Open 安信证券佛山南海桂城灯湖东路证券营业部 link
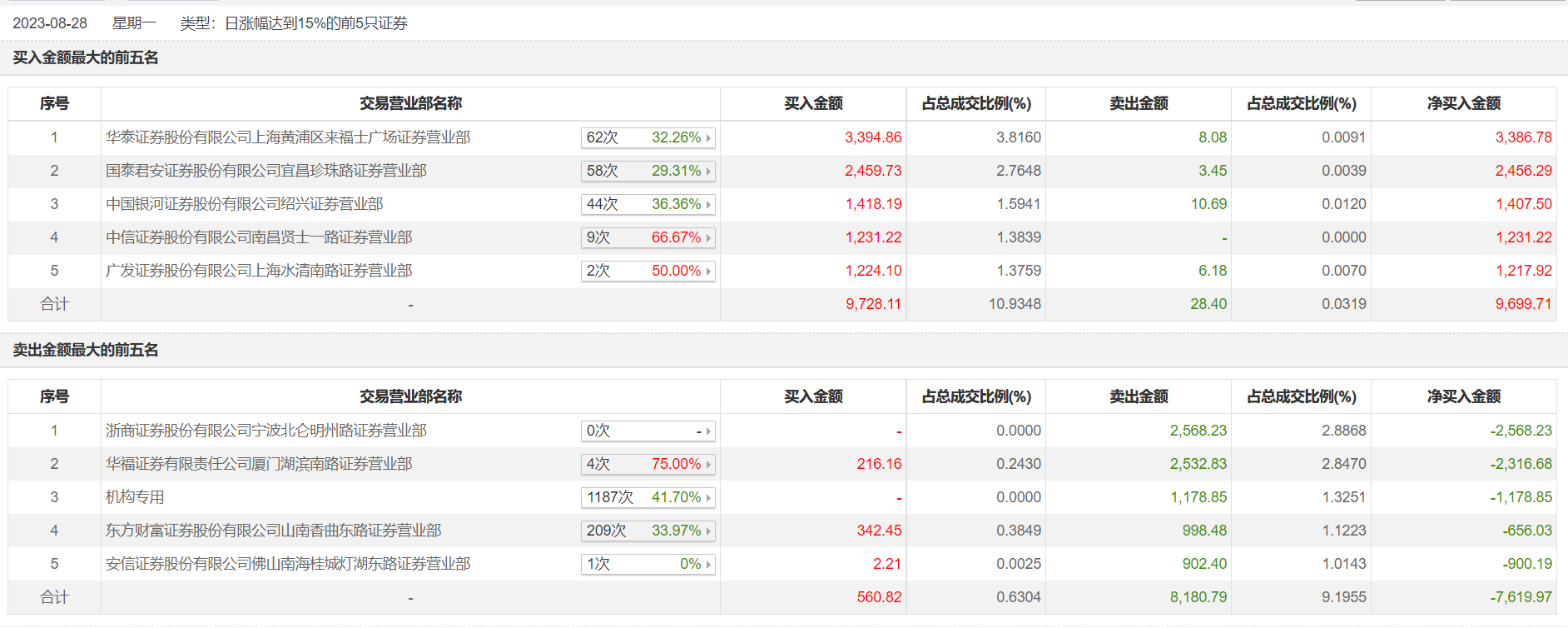Screen dimensions: 1568x628 coord(288,564)
